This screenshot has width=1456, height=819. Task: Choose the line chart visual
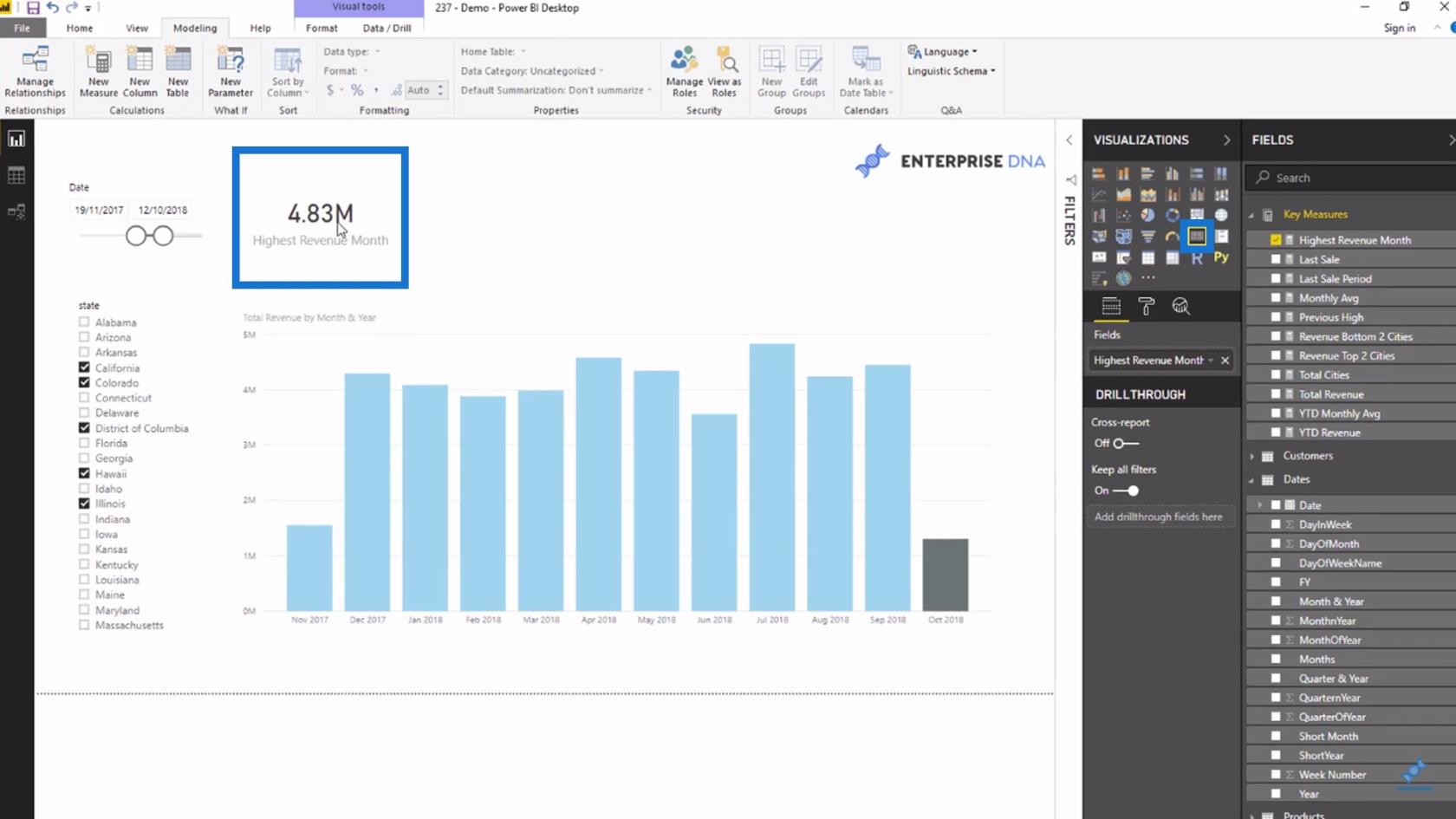tap(1099, 194)
